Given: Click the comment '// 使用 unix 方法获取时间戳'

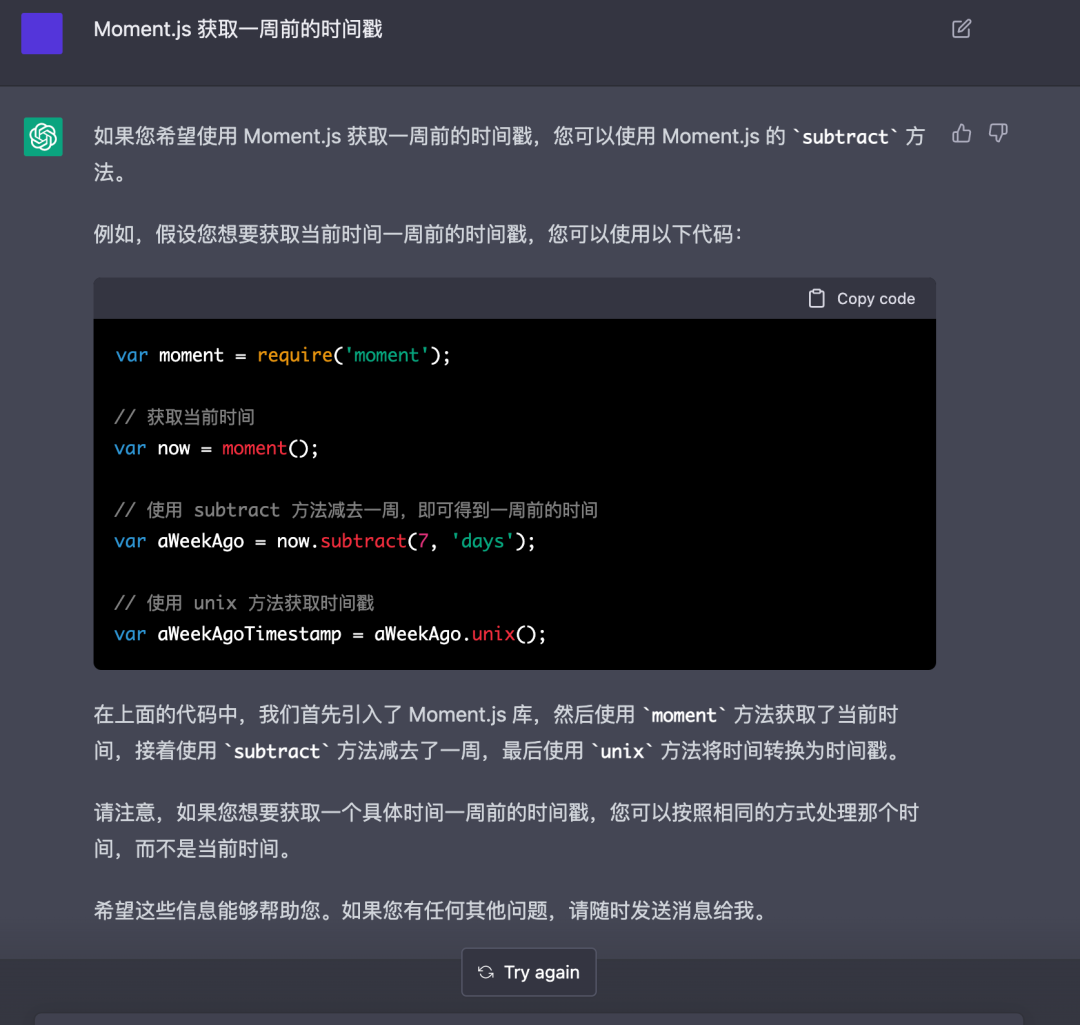Looking at the screenshot, I should (x=244, y=603).
